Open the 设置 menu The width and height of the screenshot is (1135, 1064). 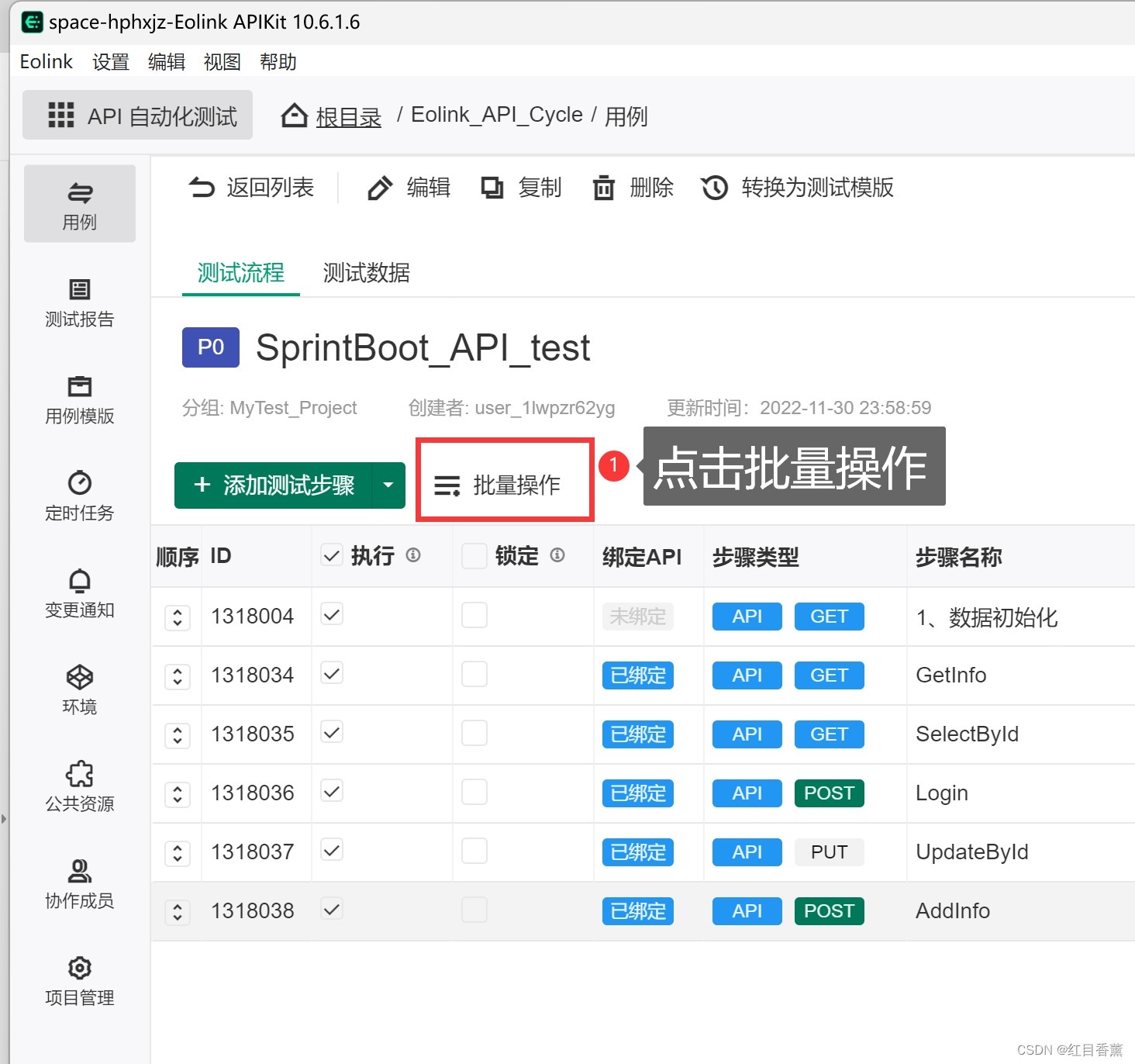(111, 61)
